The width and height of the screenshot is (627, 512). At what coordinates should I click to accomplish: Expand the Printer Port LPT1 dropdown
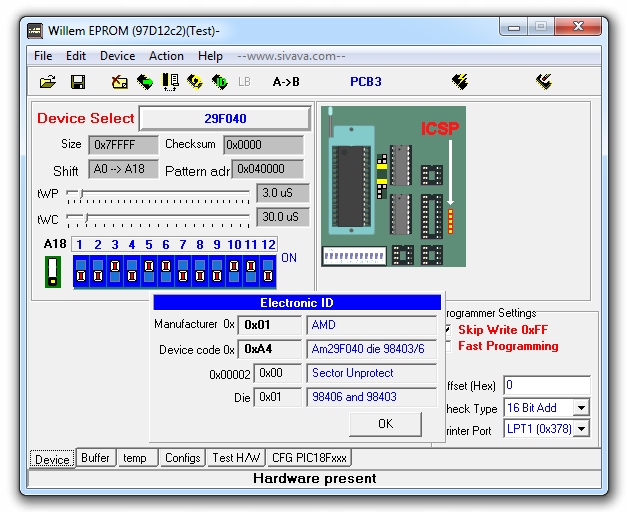click(x=581, y=430)
